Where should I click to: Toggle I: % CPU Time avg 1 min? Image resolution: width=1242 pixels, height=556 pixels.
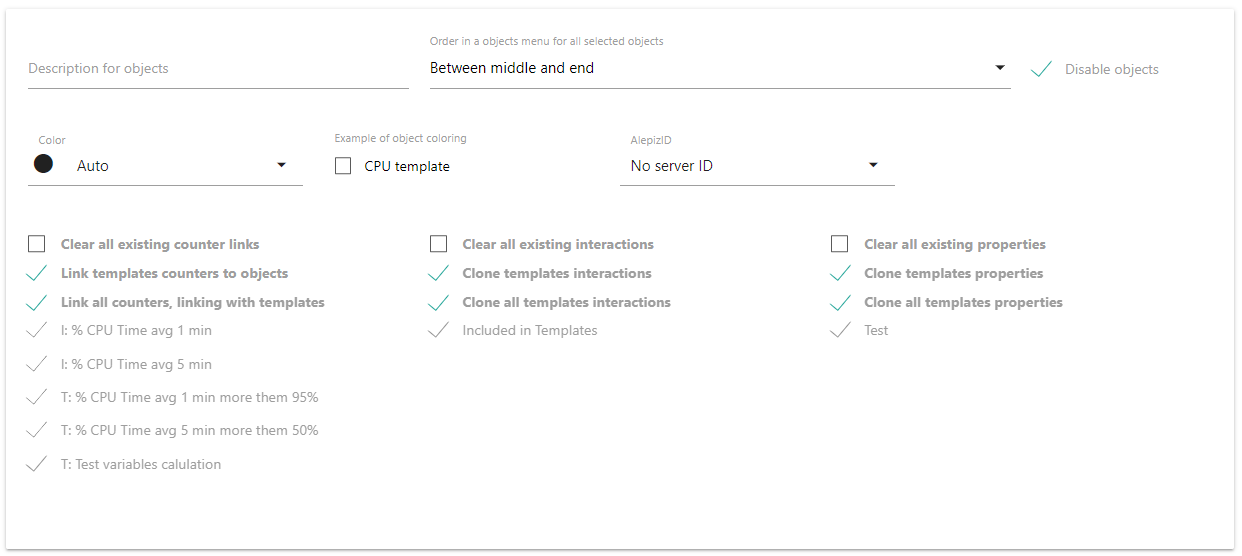tap(37, 330)
